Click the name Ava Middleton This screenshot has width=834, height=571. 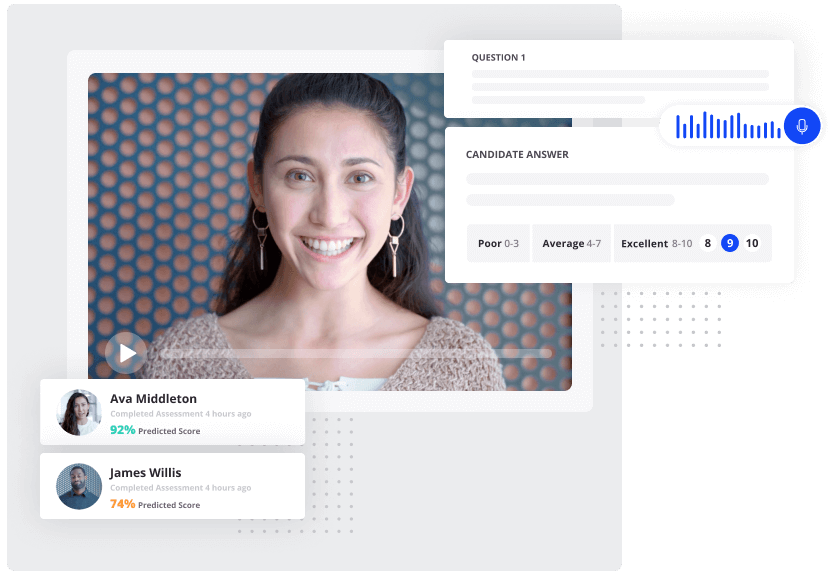(153, 399)
